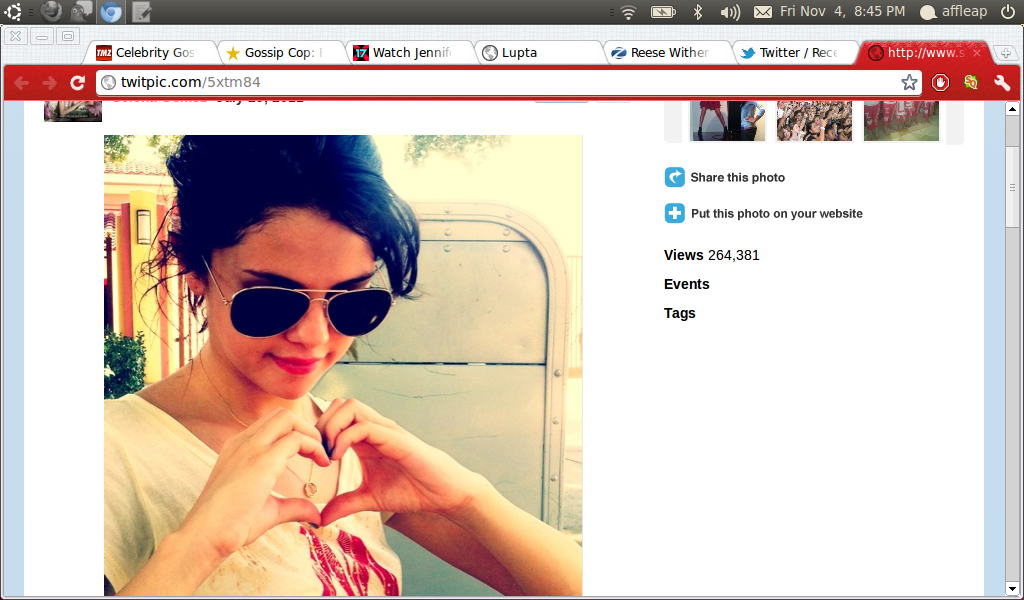The width and height of the screenshot is (1024, 600).
Task: Open the wrench settings menu
Action: pos(1002,82)
